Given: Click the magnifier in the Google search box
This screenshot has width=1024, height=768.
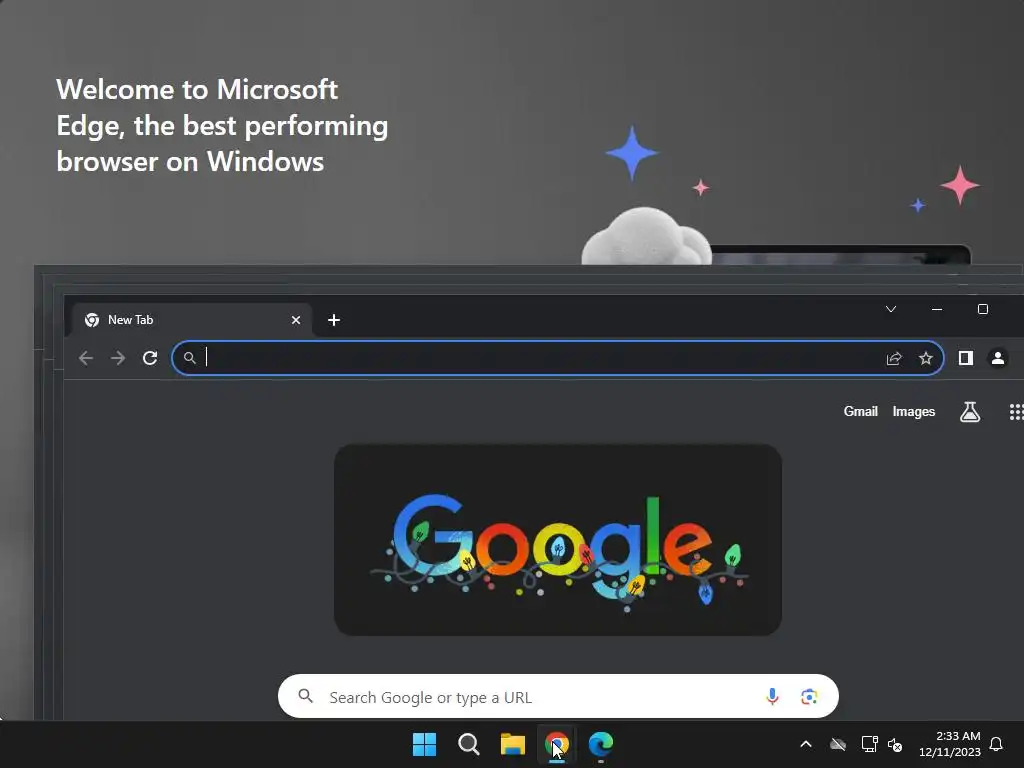Looking at the screenshot, I should click(306, 696).
